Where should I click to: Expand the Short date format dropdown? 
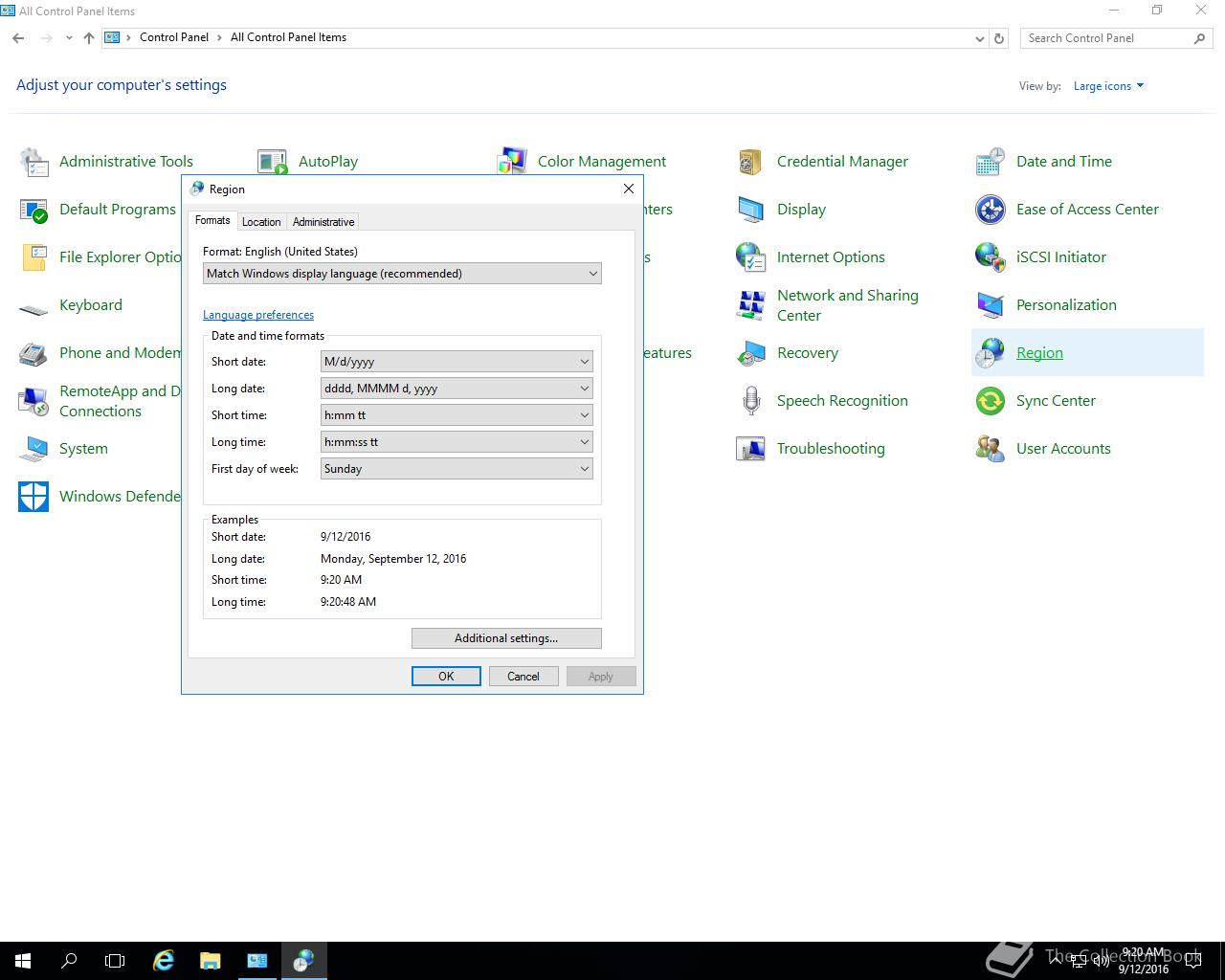457,362
